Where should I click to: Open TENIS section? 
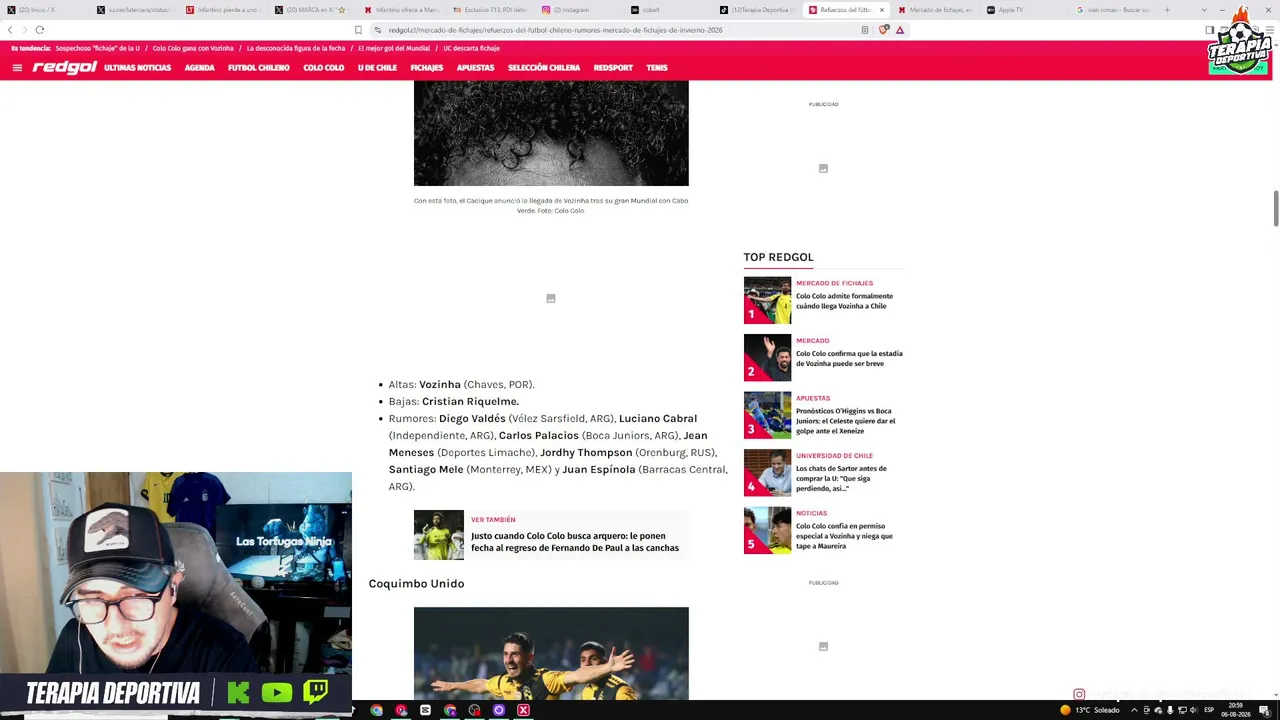[657, 68]
